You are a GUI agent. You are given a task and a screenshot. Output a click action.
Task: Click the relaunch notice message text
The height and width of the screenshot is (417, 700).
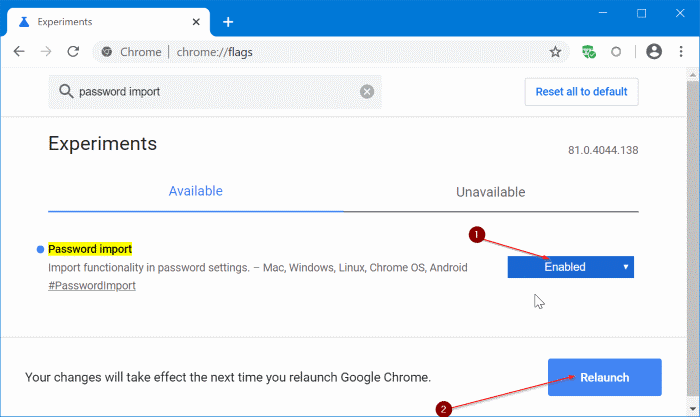[x=228, y=377]
